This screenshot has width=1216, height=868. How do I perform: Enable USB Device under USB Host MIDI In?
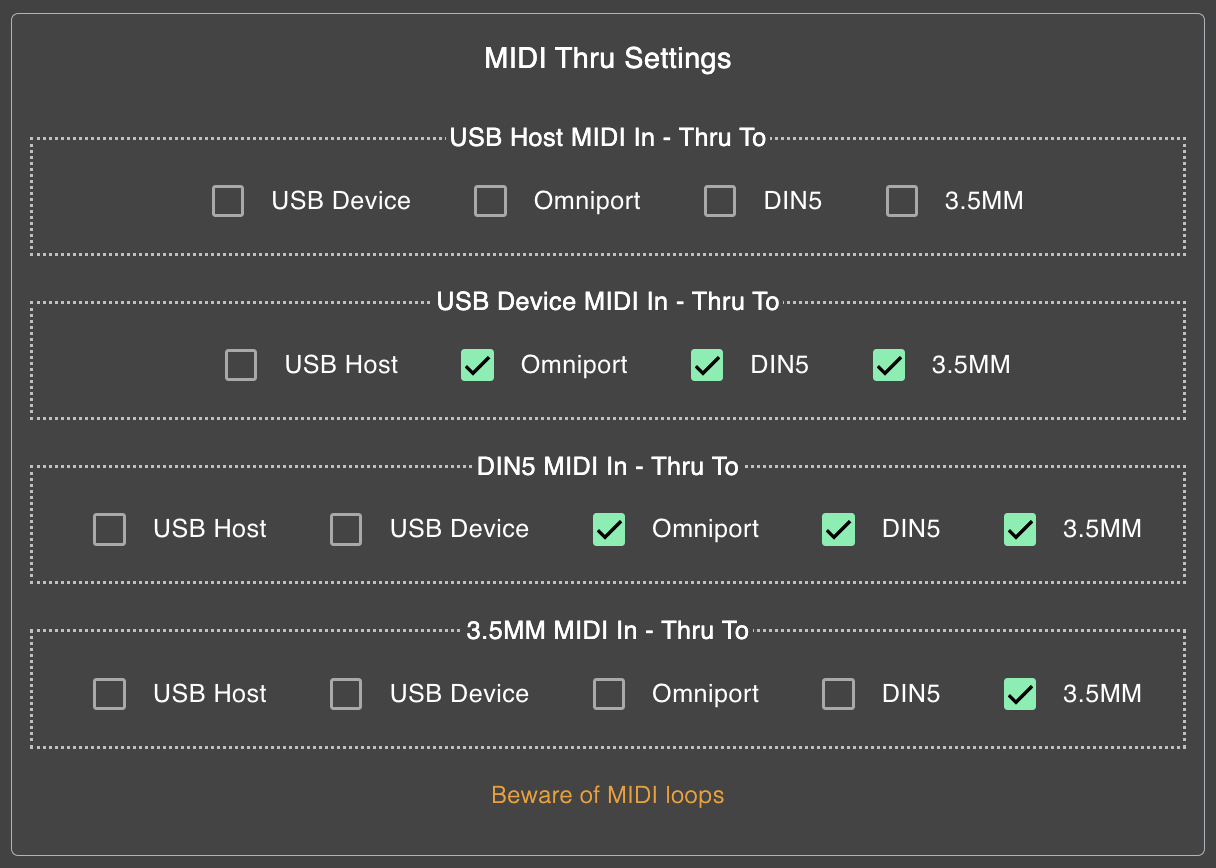click(x=228, y=201)
